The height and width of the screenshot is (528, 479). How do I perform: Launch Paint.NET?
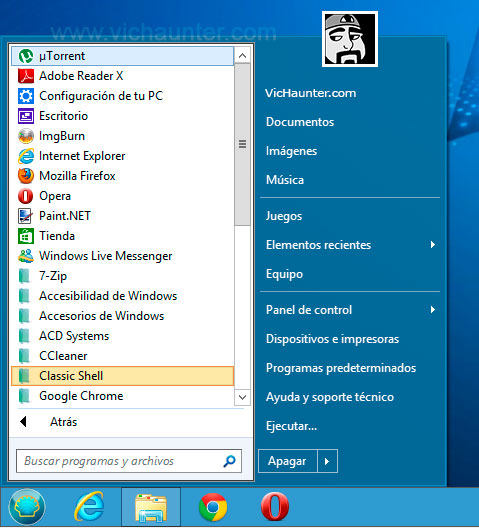[122, 216]
